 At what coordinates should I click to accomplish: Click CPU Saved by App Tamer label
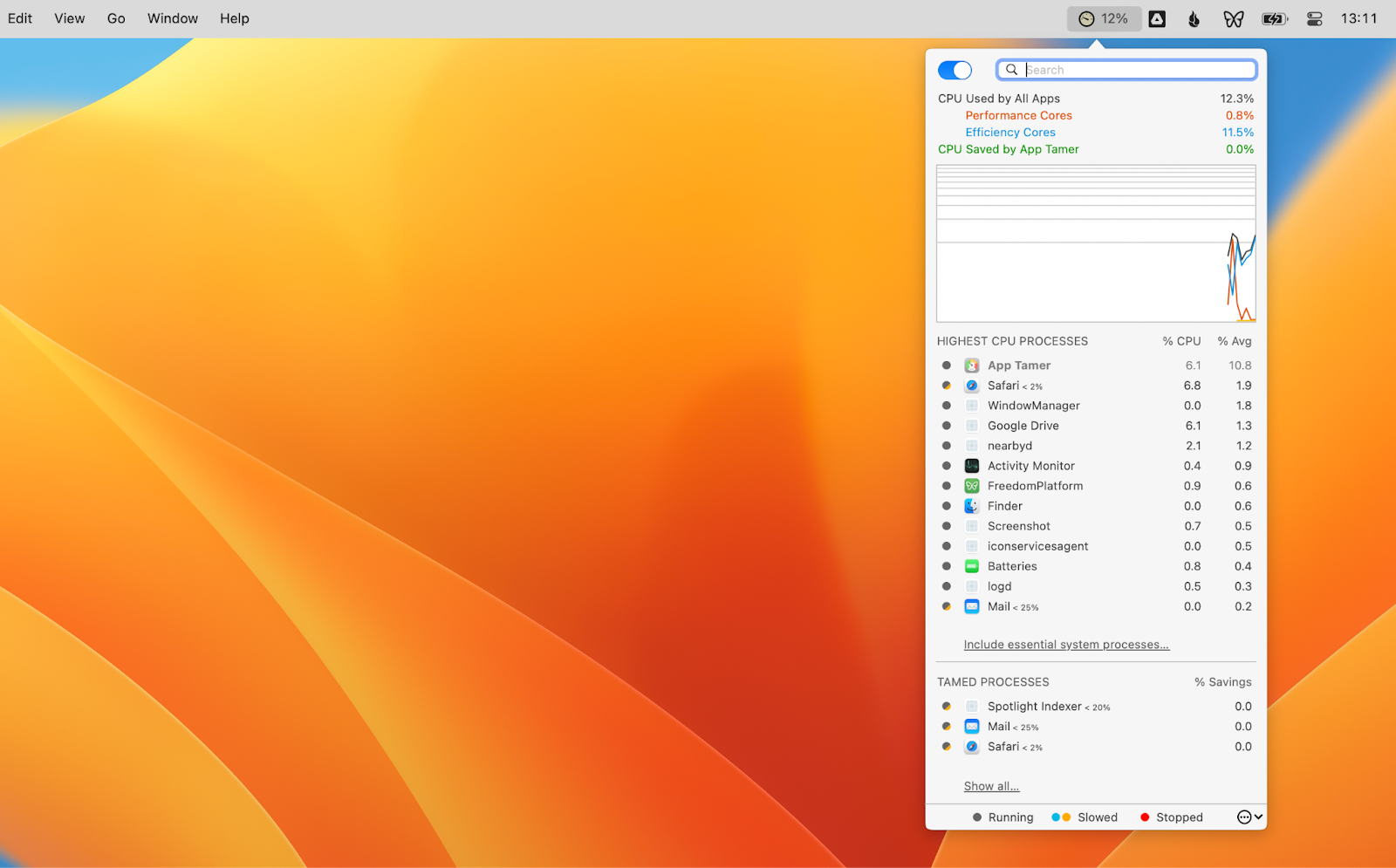1009,149
